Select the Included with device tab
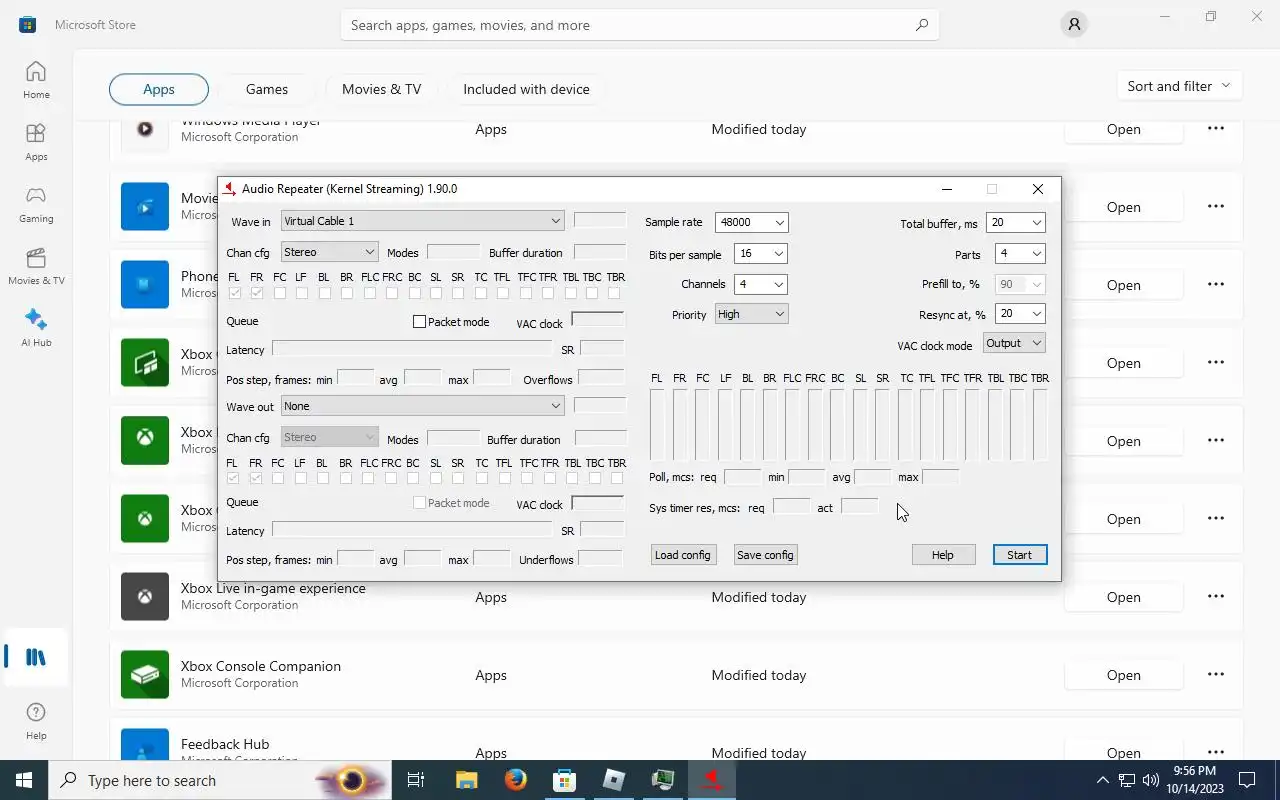Viewport: 1280px width, 800px height. (526, 89)
